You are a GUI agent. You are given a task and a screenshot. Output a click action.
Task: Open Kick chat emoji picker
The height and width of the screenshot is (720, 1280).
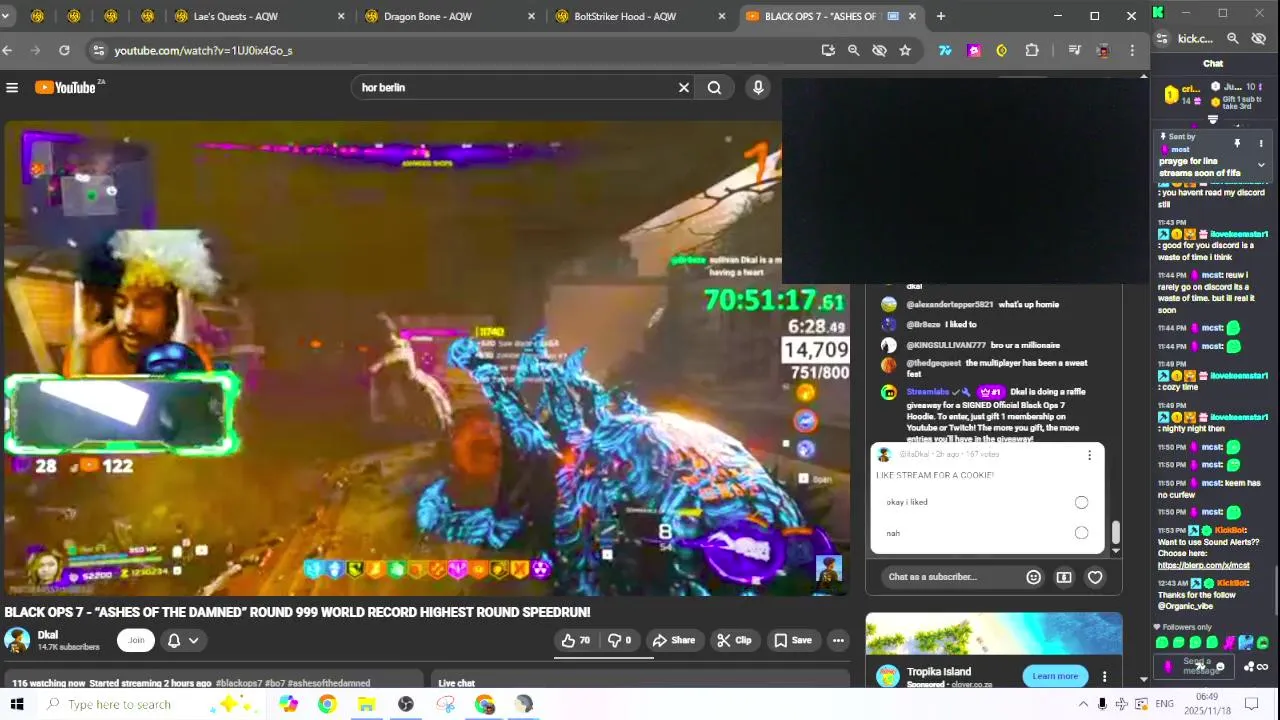(x=1219, y=666)
